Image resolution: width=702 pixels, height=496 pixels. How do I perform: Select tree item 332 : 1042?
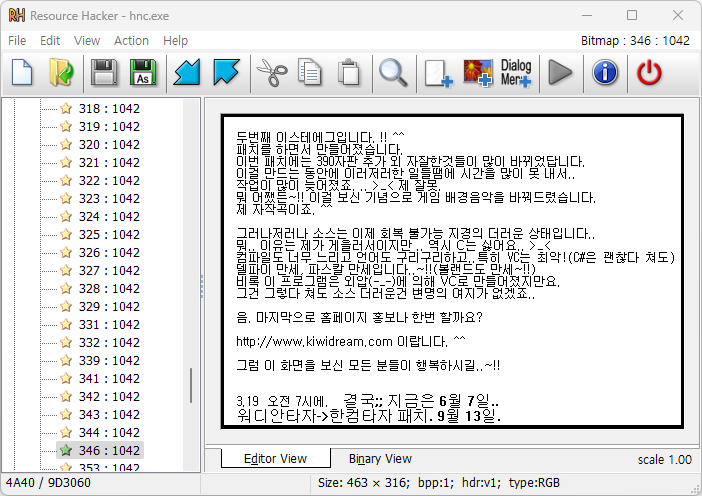point(109,342)
